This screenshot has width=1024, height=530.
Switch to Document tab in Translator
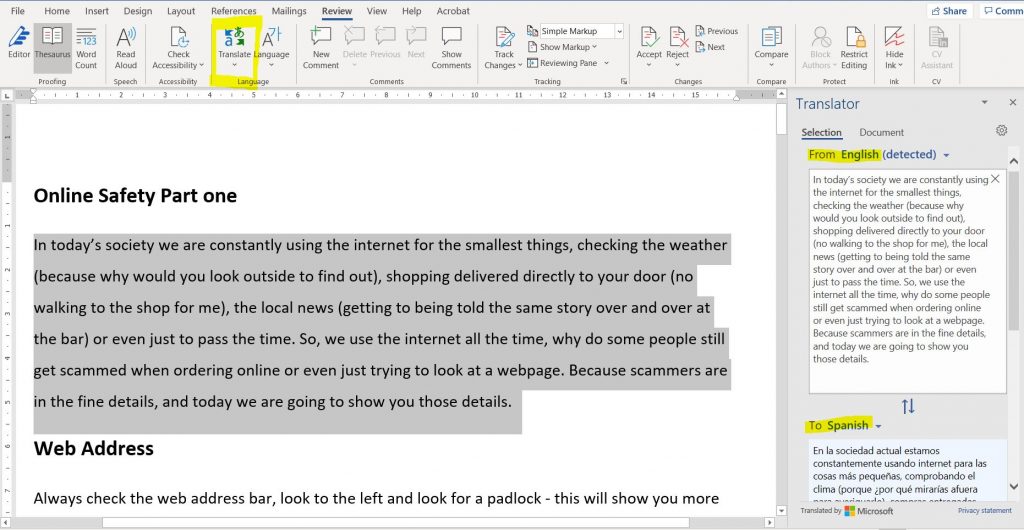tap(881, 132)
